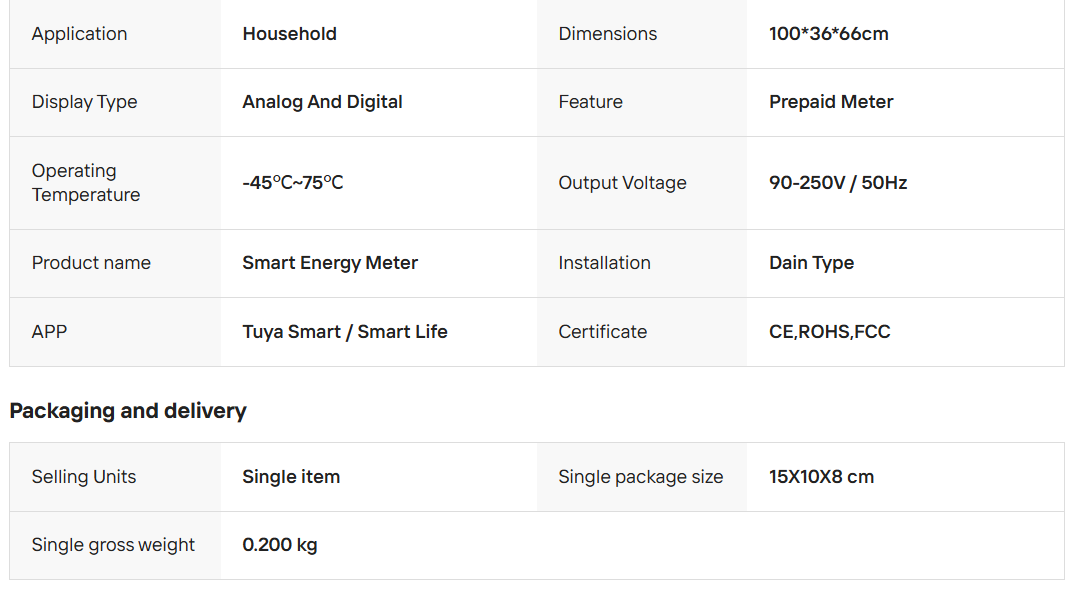Select the "Certificate" label cell
1077x597 pixels.
[x=602, y=332]
